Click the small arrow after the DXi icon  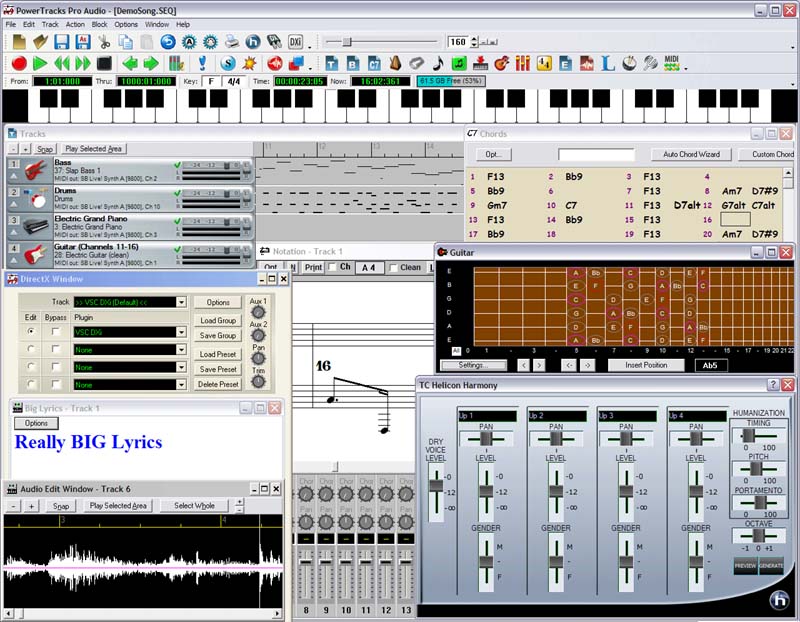(x=309, y=46)
